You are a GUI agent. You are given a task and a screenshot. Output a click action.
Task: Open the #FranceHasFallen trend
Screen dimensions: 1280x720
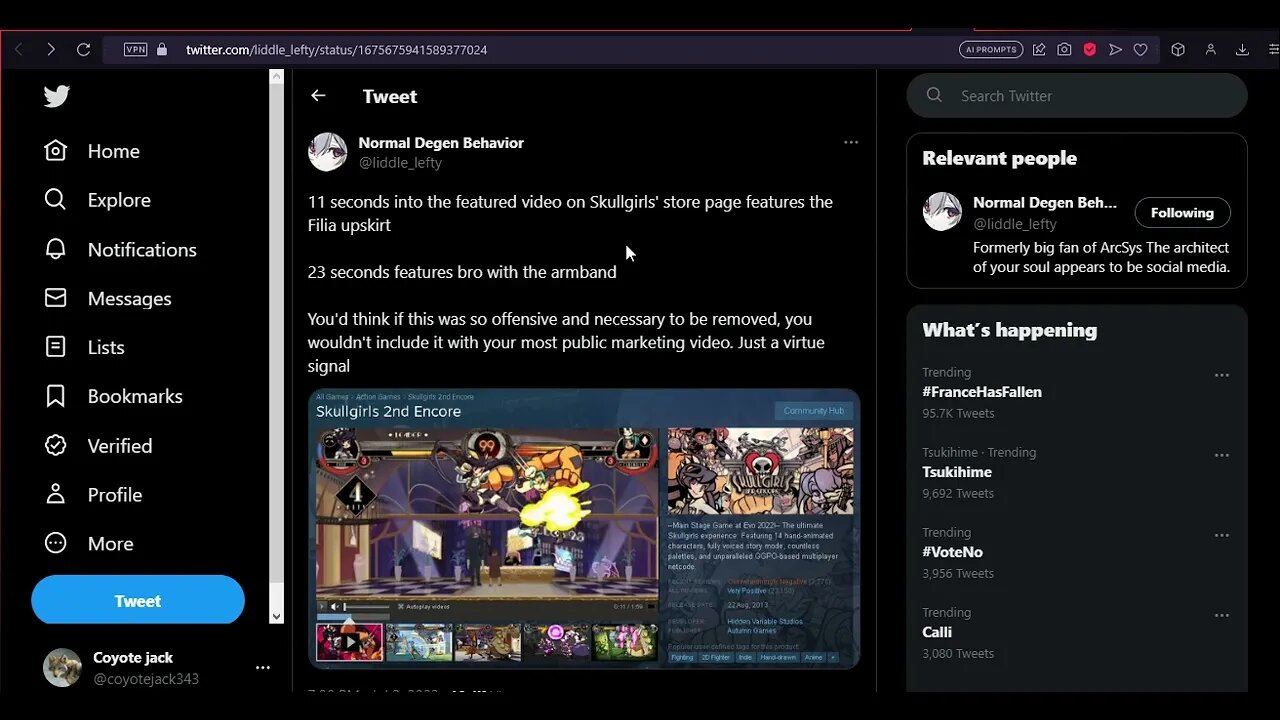[x=982, y=392]
